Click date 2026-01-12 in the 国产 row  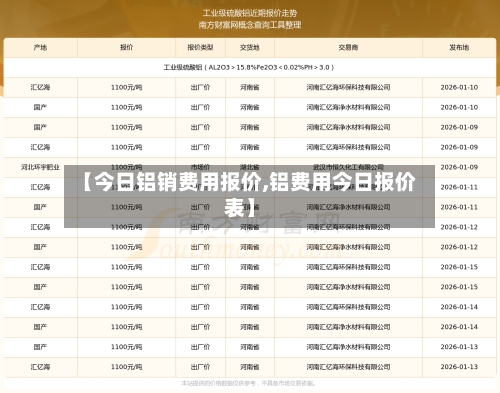pos(459,247)
